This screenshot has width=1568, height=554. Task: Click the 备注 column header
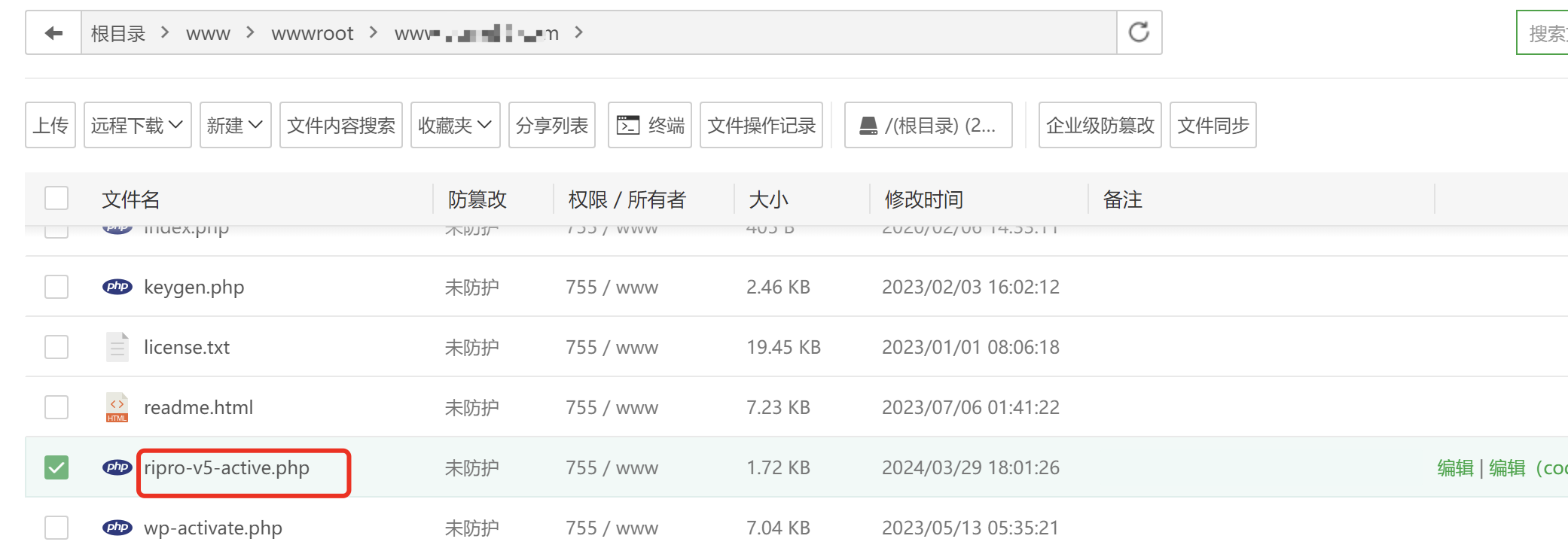pos(1122,199)
